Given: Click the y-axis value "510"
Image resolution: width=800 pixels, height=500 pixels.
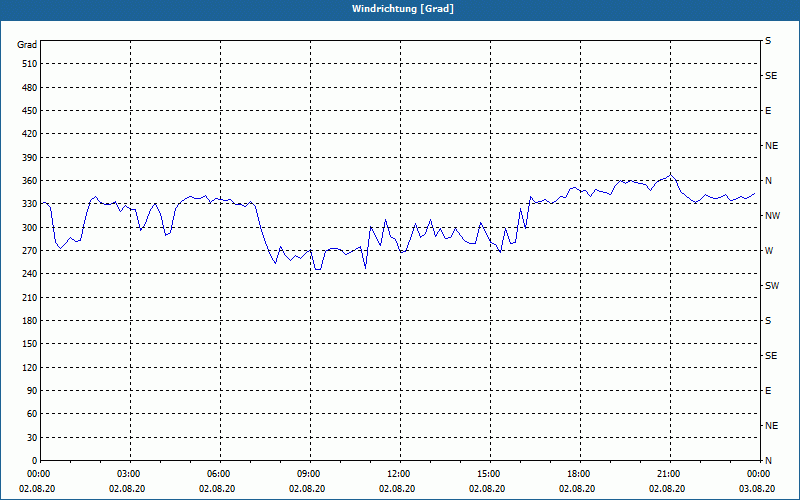Looking at the screenshot, I should point(30,64).
